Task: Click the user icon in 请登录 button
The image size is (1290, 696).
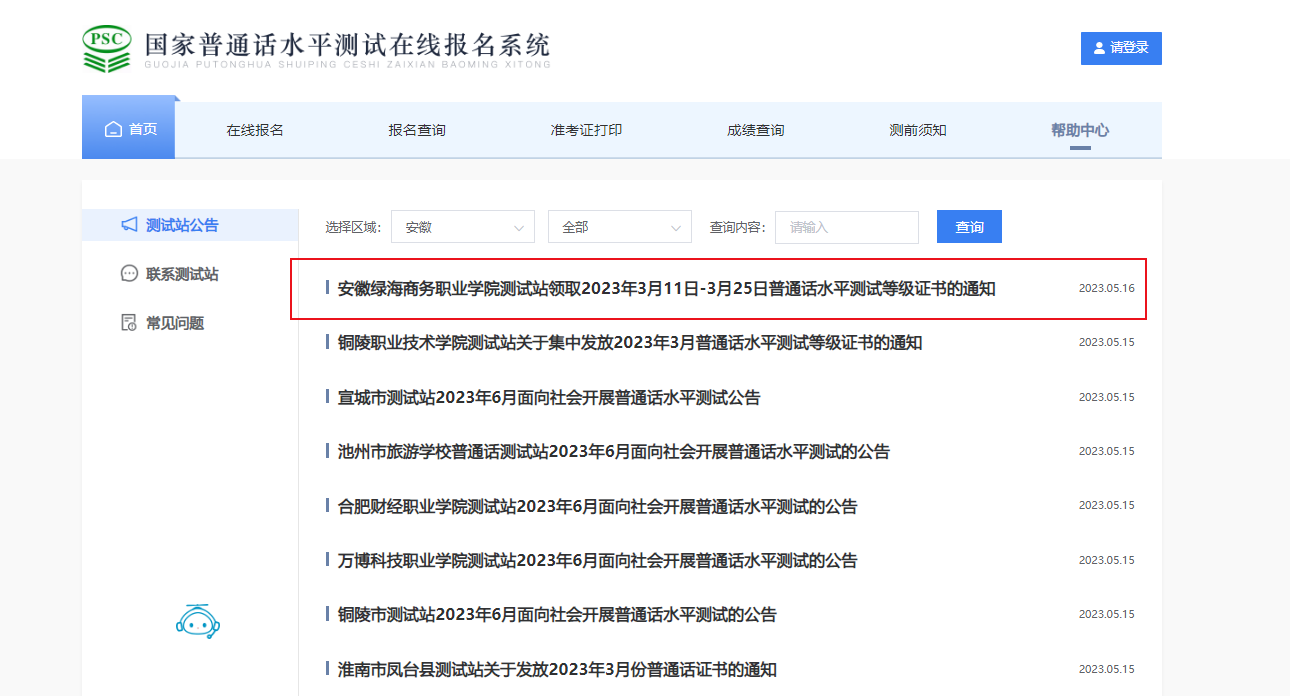Action: (x=1100, y=48)
